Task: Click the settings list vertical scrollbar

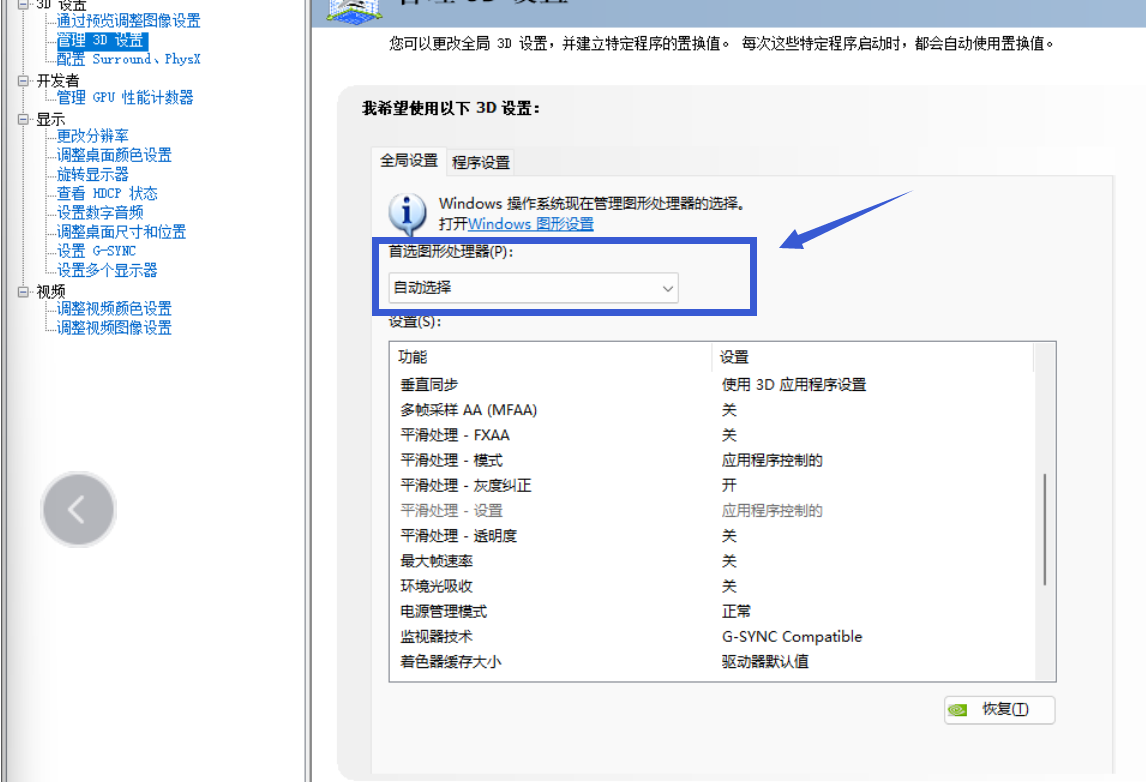Action: coord(1045,529)
